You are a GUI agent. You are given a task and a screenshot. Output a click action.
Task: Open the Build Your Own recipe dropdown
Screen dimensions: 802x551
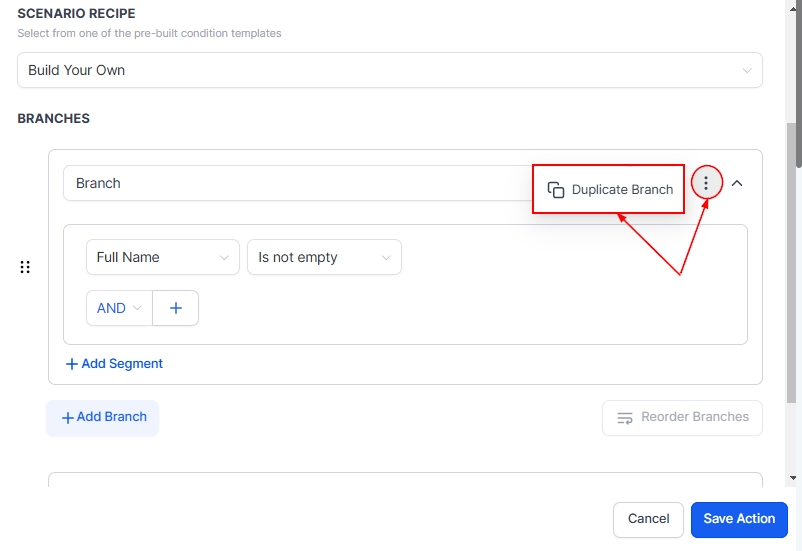390,70
